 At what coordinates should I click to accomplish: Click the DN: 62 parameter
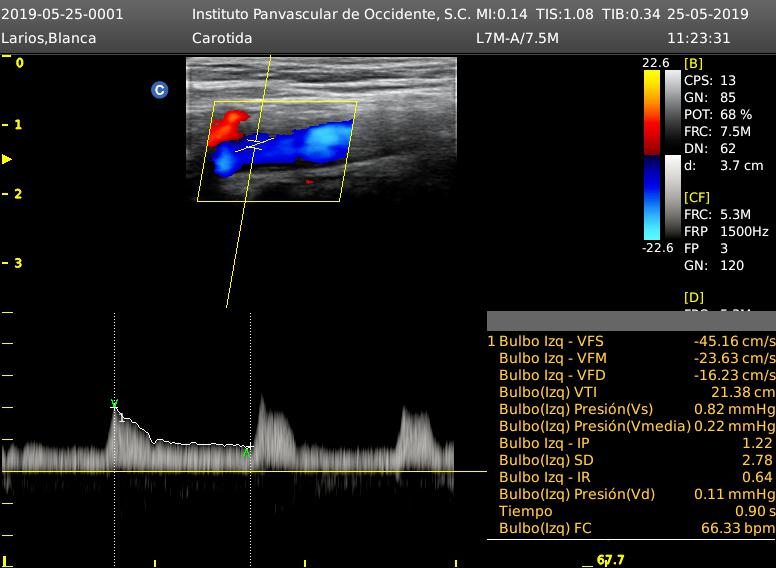[710, 148]
